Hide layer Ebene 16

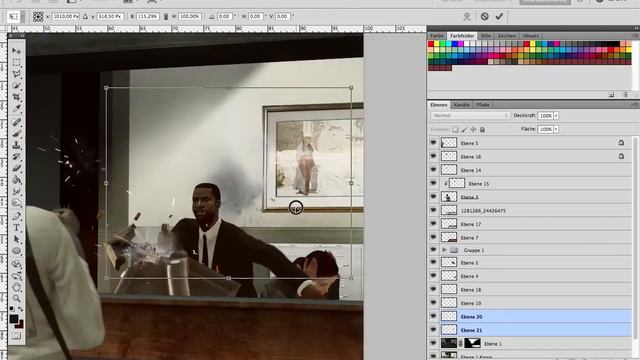[433, 156]
